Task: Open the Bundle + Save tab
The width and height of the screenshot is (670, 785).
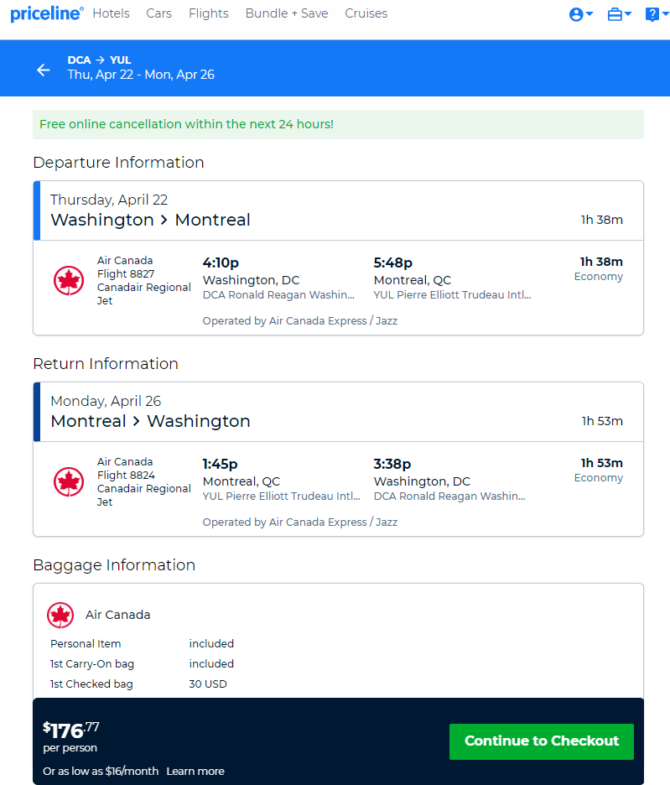Action: [286, 14]
